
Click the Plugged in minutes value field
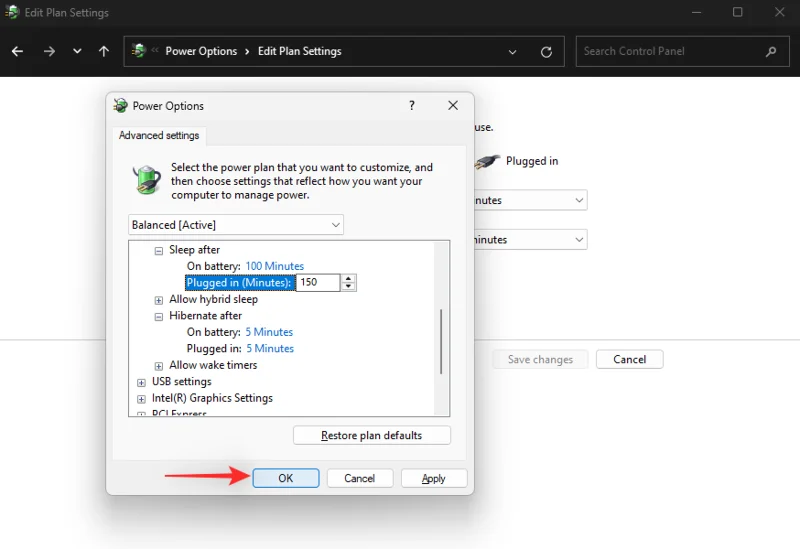tap(318, 283)
